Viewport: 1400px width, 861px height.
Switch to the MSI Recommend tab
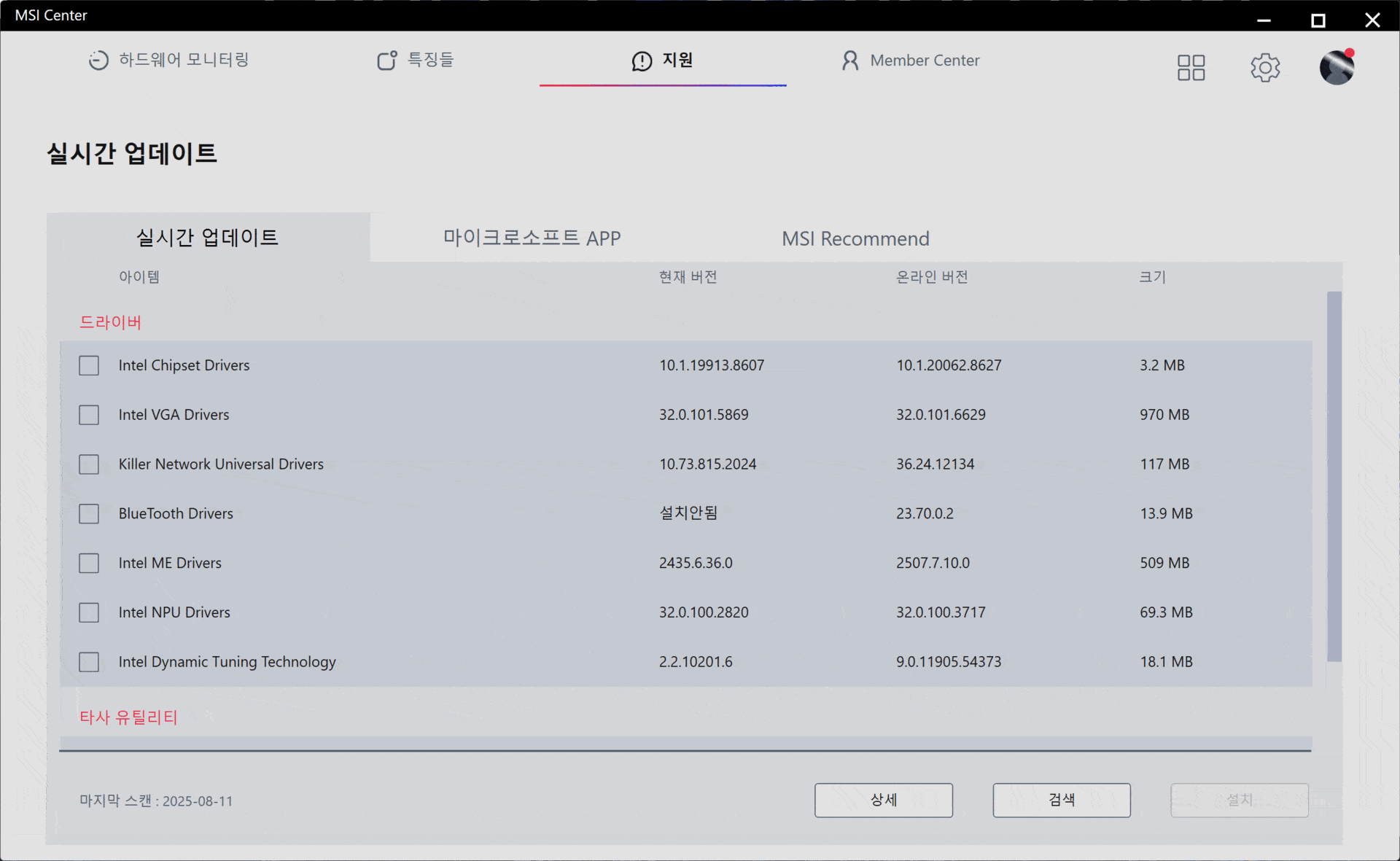[x=855, y=238]
